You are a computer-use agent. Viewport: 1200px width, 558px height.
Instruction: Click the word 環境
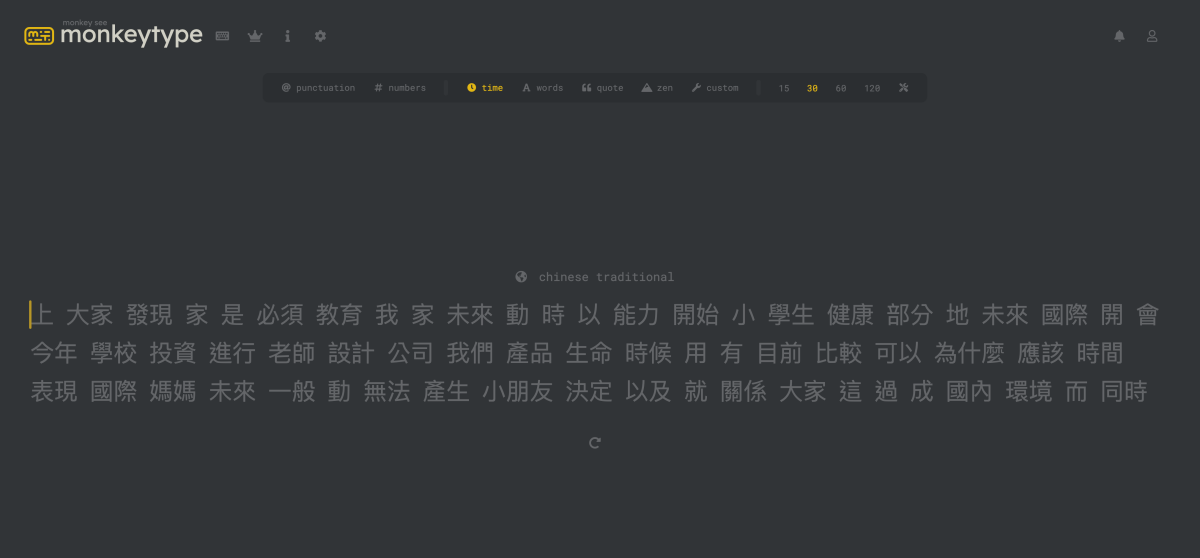click(x=1029, y=391)
